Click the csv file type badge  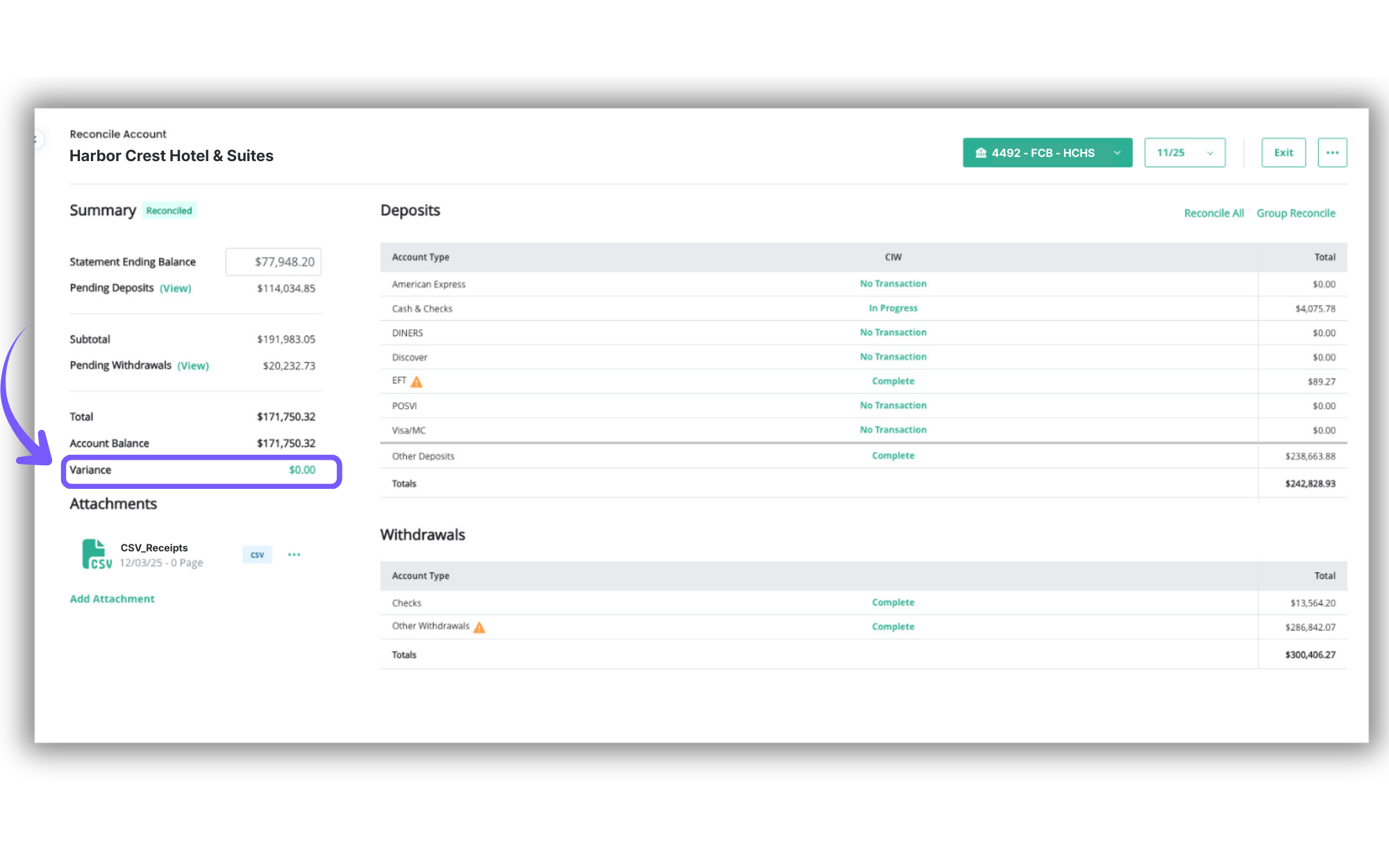tap(257, 555)
